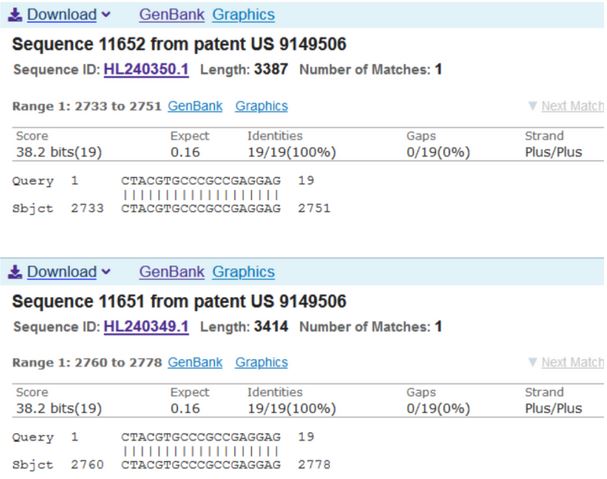Click GenBank next to Range 2733 to 2751
The image size is (607, 479).
[x=195, y=106]
